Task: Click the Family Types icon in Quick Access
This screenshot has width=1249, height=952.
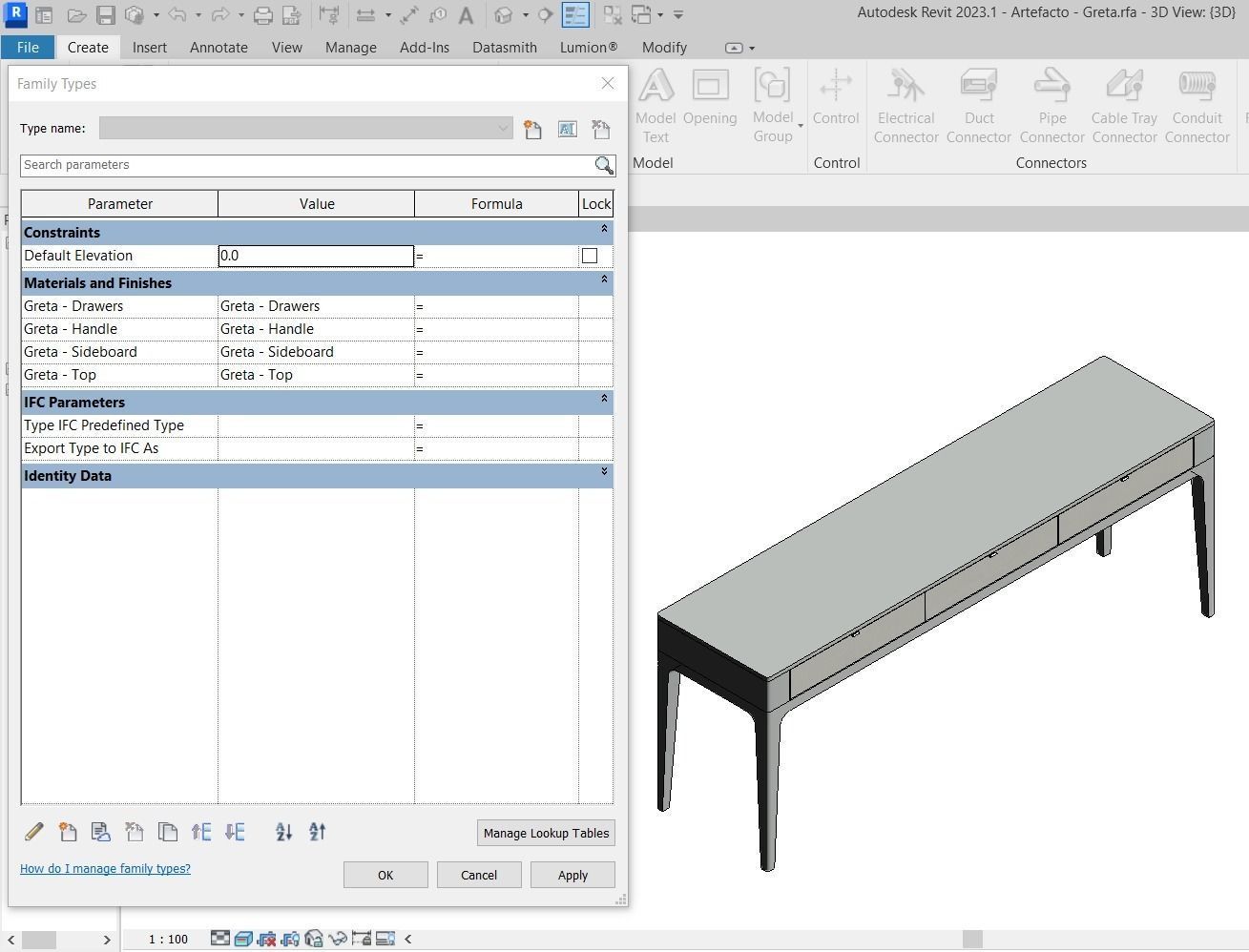Action: 575,15
